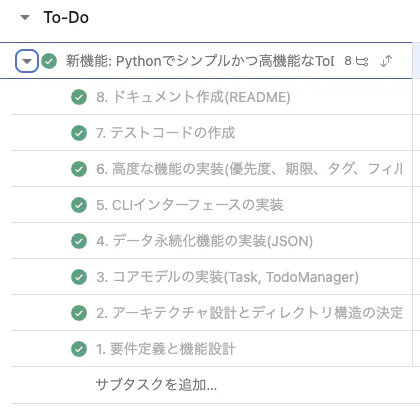This screenshot has width=420, height=409.
Task: Select subtask 3. コアモデルの実装(Task, TodoManager)
Action: (227, 277)
